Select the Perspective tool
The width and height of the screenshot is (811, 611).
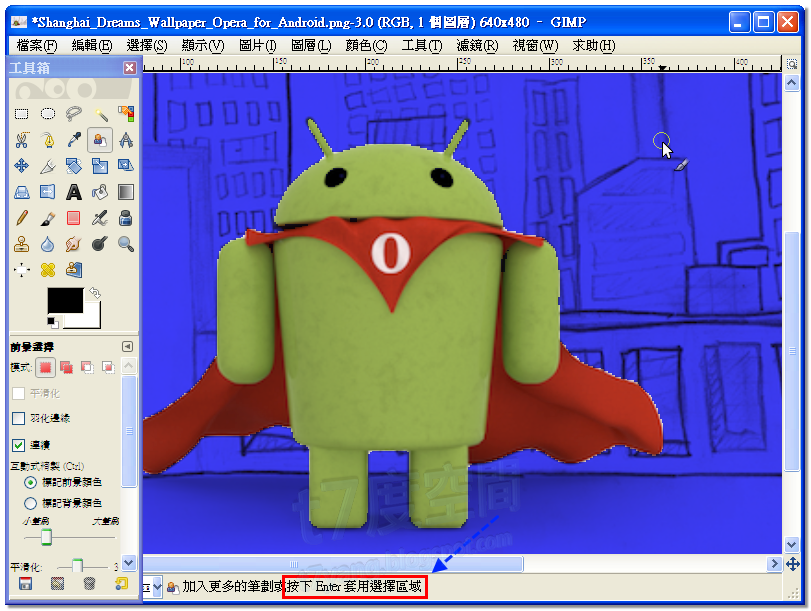click(21, 192)
